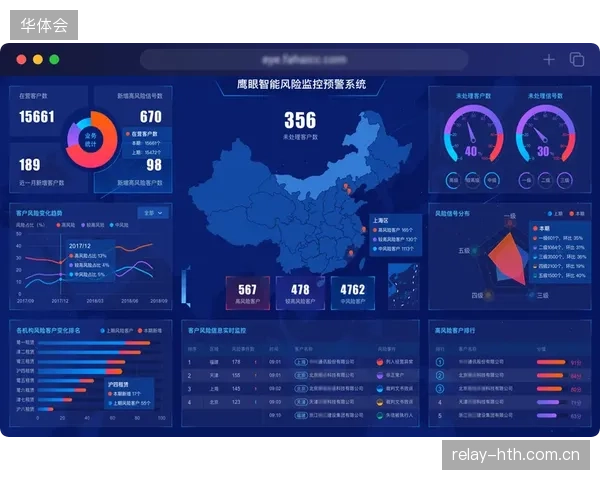Image resolution: width=600 pixels, height=480 pixels.
Task: Click monitoring table row 1 count 178
Action: tap(236, 362)
